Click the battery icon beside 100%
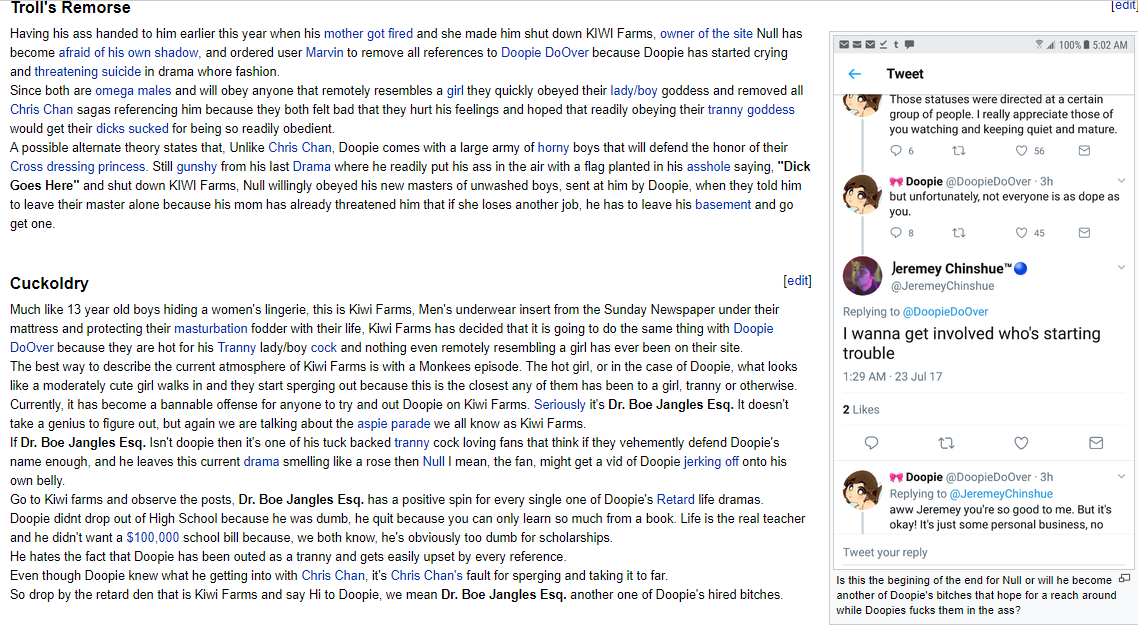Viewport: 1138px width, 632px height. [x=1086, y=45]
